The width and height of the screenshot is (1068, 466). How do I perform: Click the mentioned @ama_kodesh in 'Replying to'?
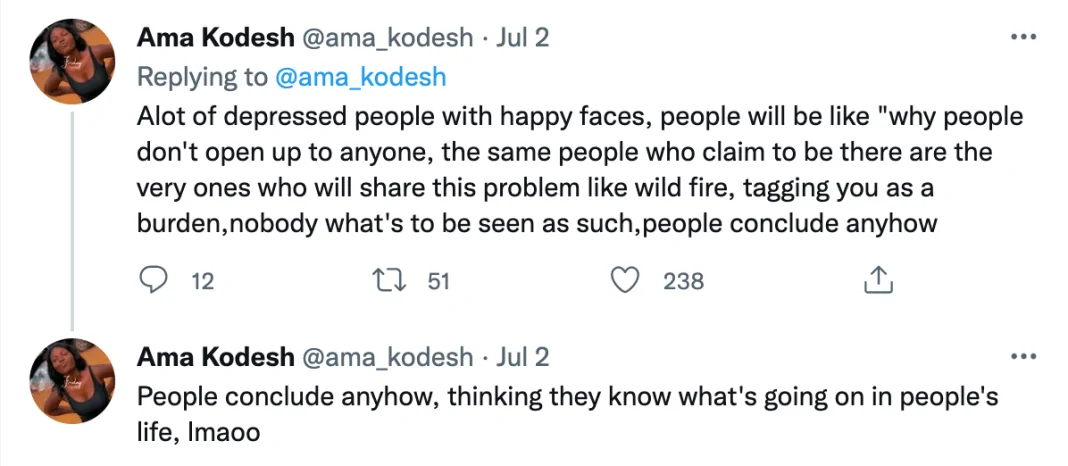(x=360, y=77)
